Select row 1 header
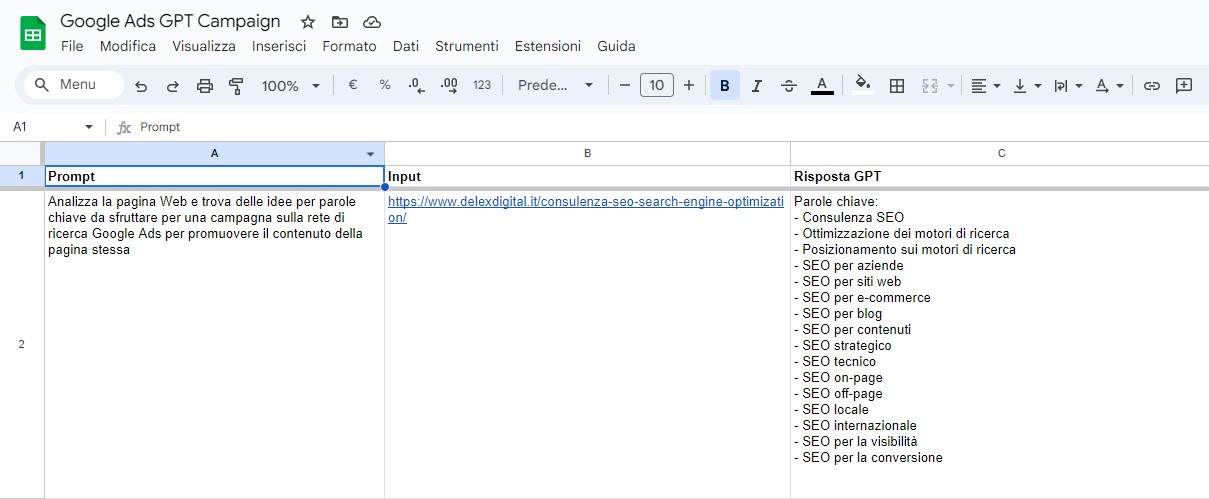This screenshot has width=1209, height=499. click(22, 176)
